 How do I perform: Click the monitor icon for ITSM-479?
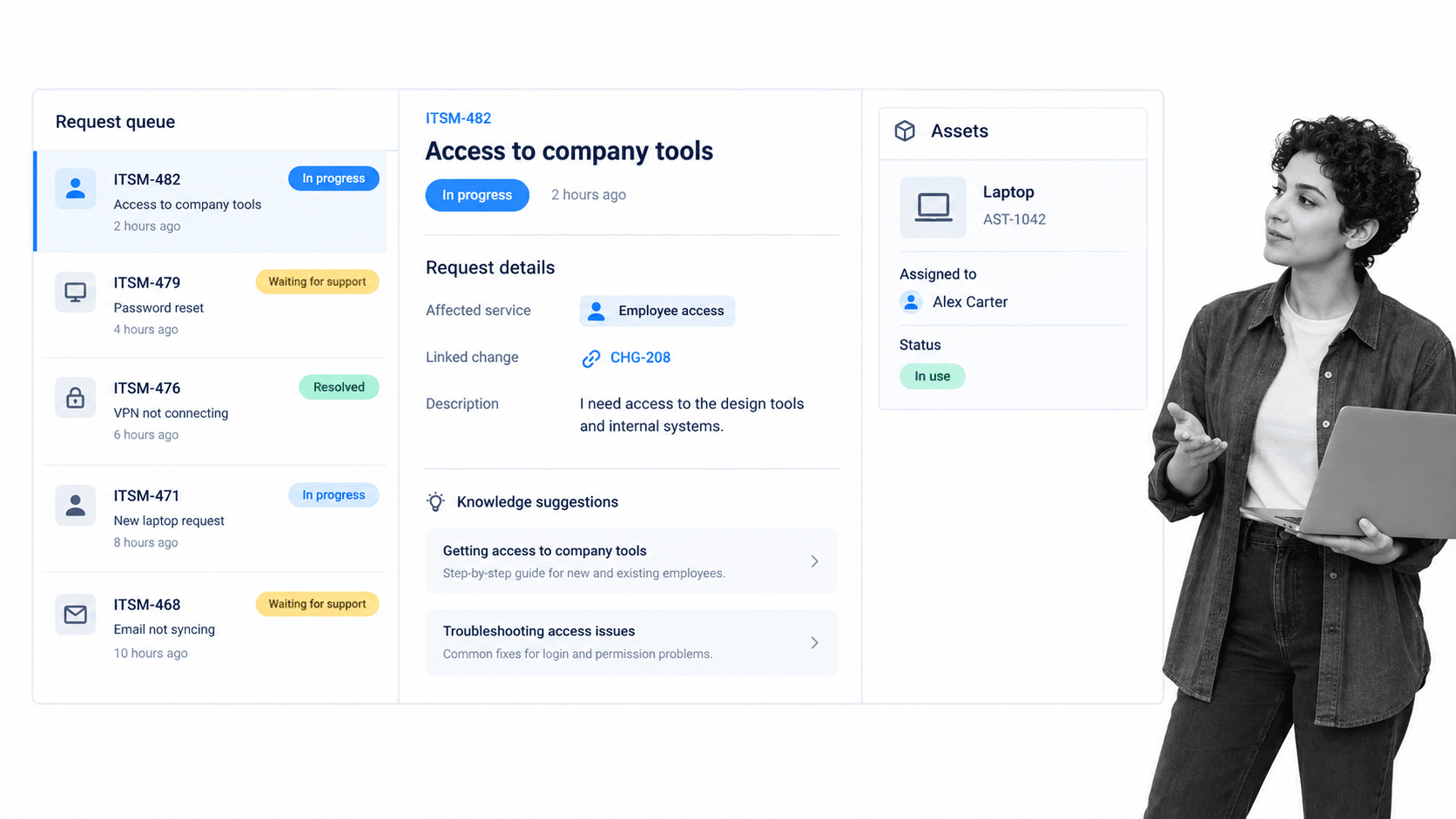click(76, 292)
